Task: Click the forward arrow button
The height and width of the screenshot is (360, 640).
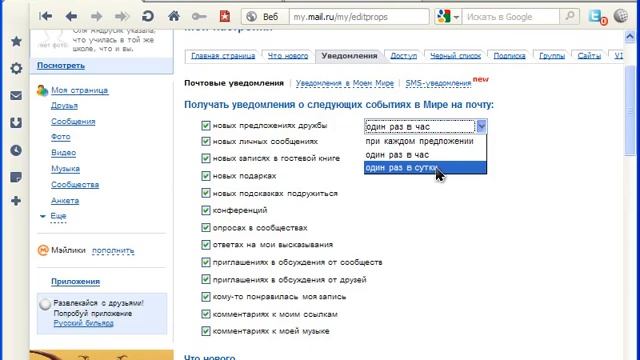Action: (x=96, y=16)
